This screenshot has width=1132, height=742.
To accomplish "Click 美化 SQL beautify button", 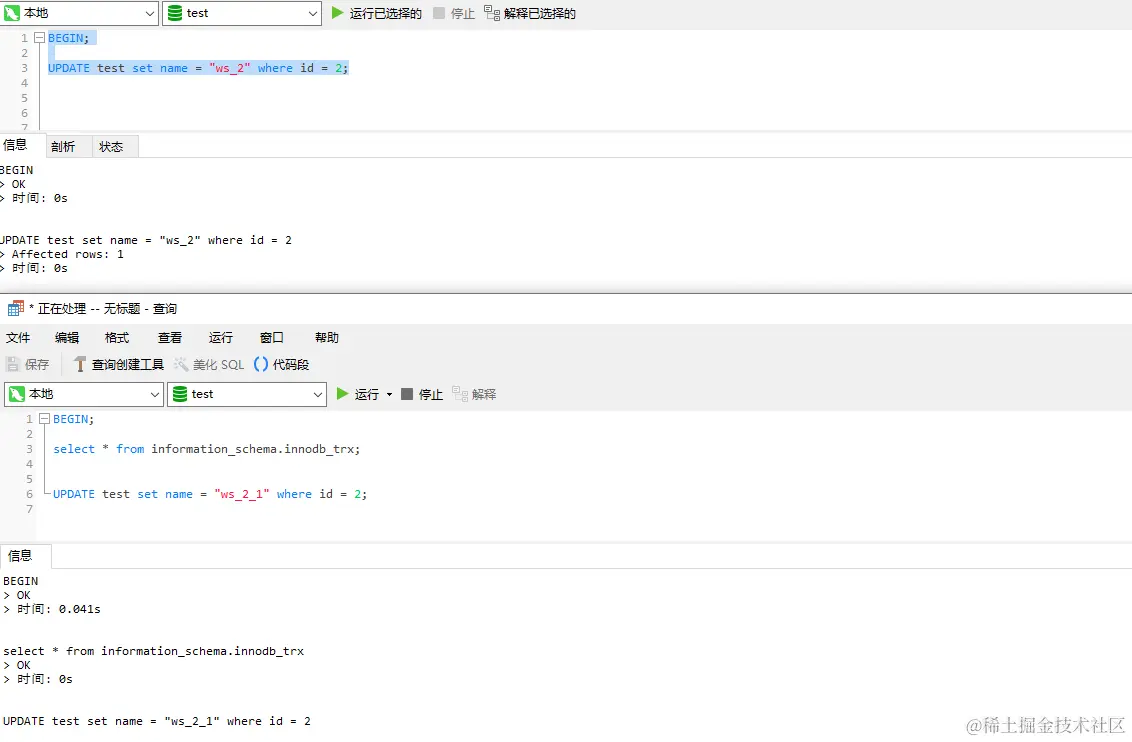I will tap(209, 365).
